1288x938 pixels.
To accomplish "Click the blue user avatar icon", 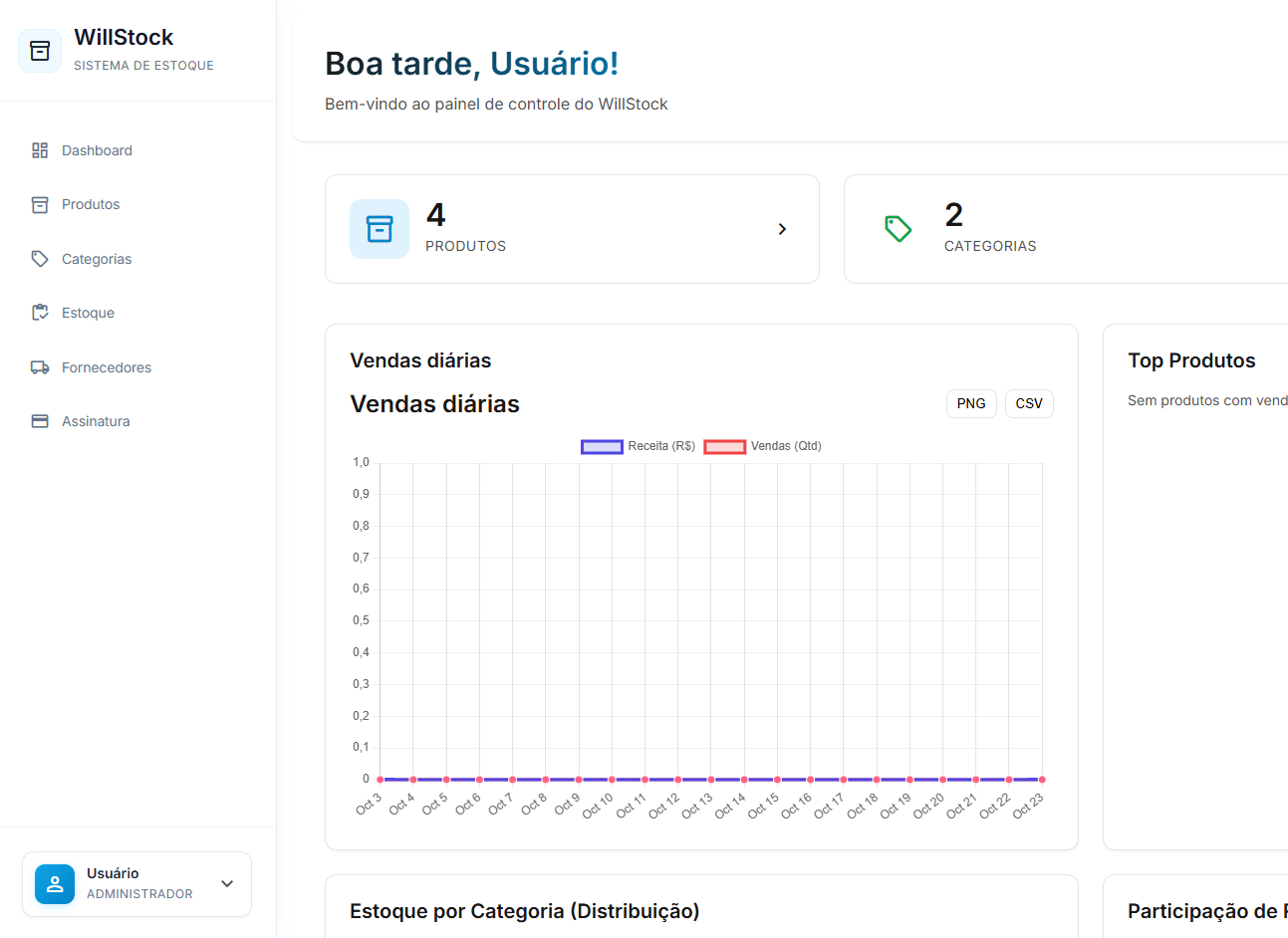I will (x=55, y=884).
